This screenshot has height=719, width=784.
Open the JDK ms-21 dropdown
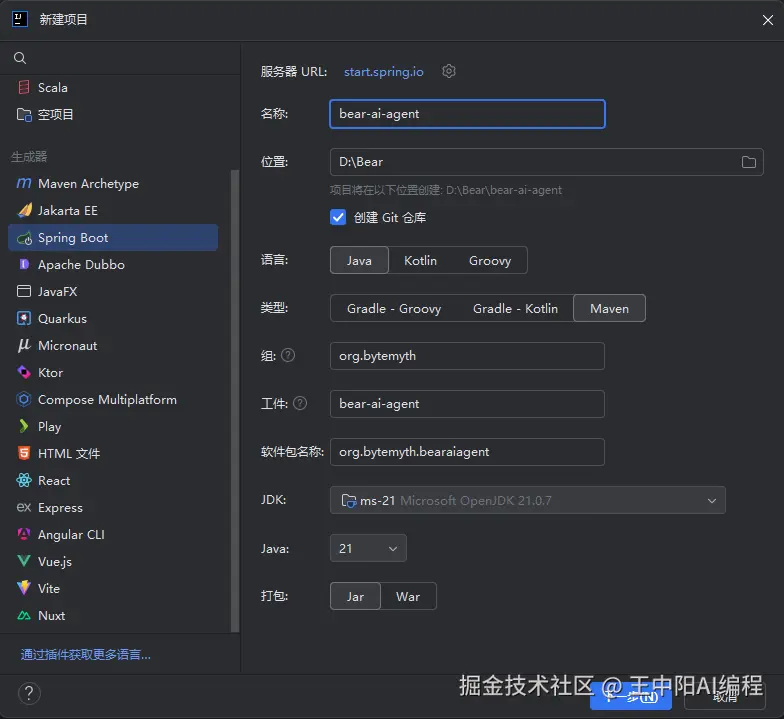pos(528,500)
